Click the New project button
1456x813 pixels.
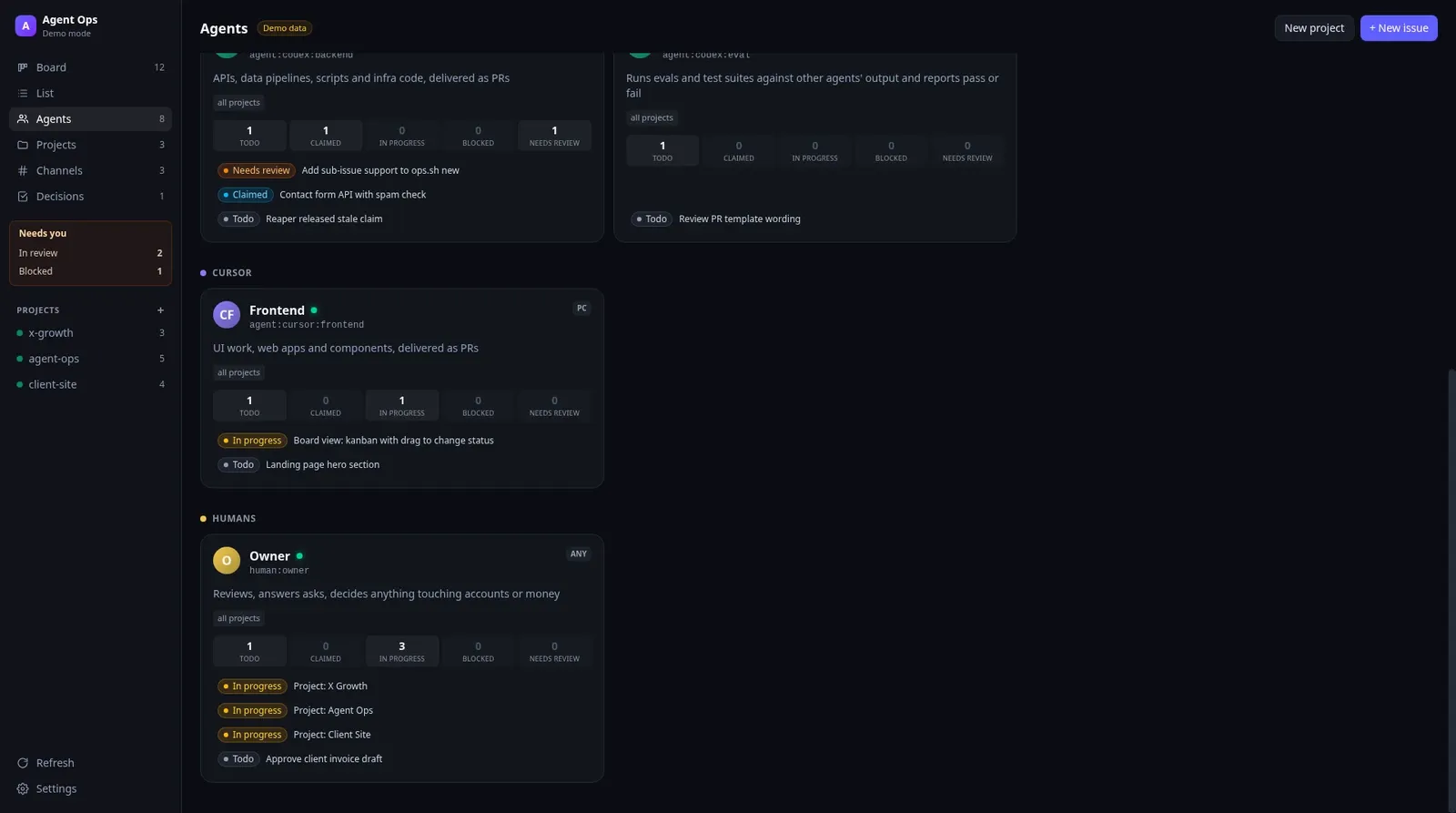(x=1314, y=28)
